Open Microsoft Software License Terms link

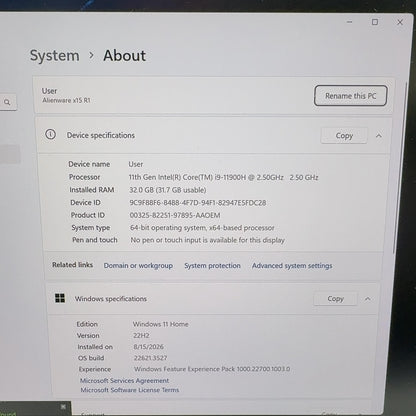point(130,390)
